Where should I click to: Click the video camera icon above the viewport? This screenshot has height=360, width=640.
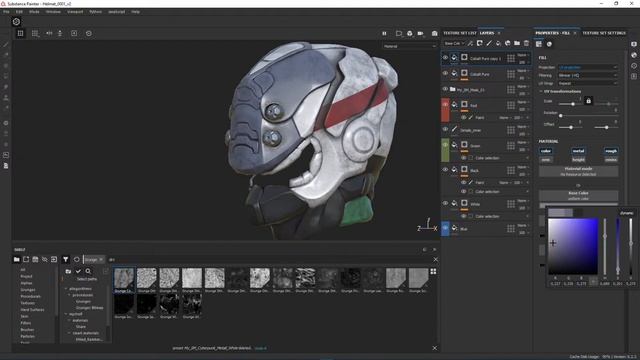(x=420, y=33)
